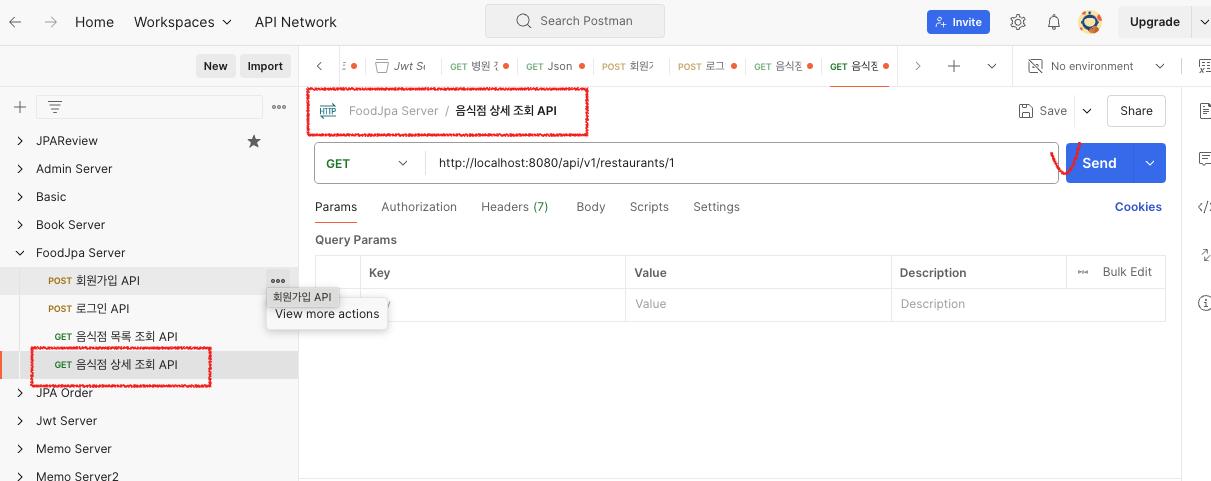This screenshot has height=481, width=1211.
Task: Switch to the Body tab
Action: tap(591, 207)
